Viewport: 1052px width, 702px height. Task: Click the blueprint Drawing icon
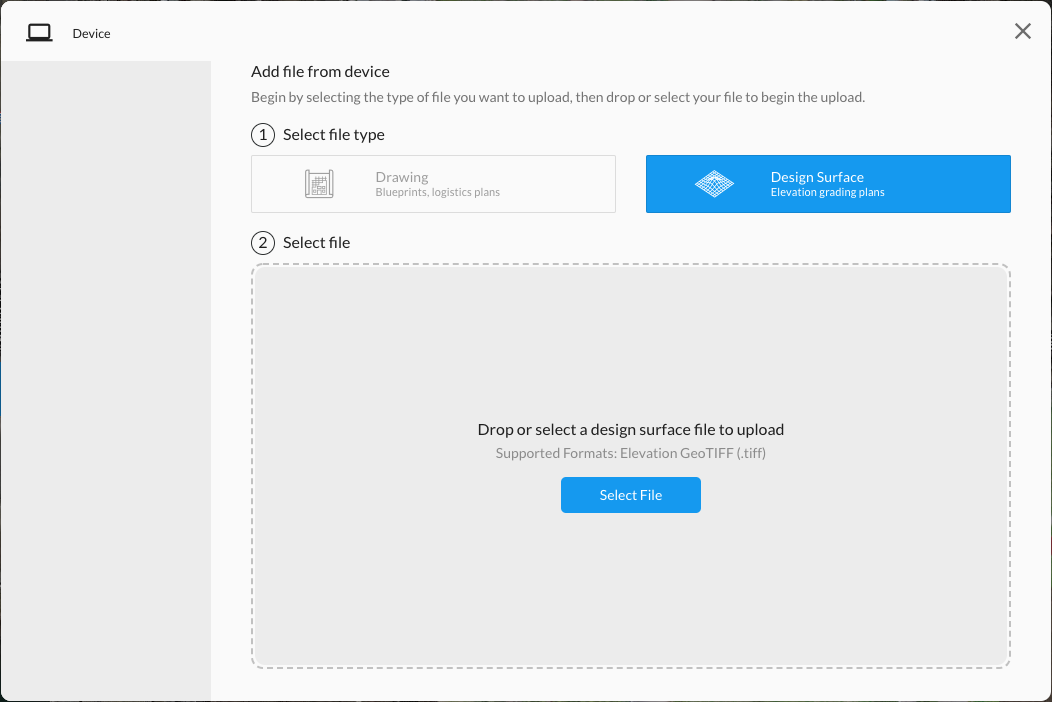click(319, 184)
